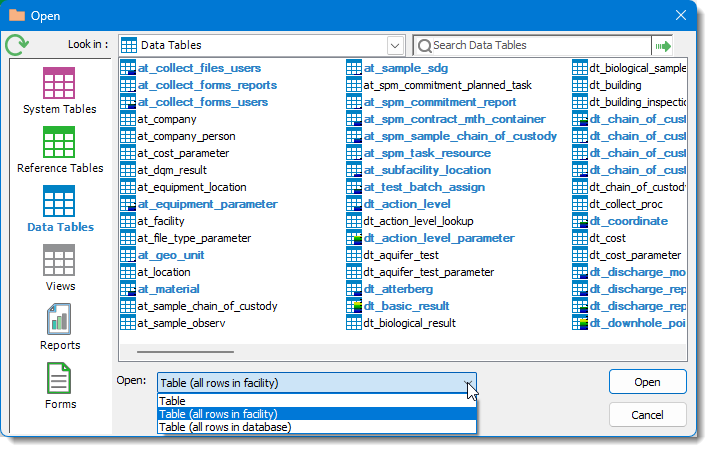
Task: Select at_subfacility_location table
Action: pyautogui.click(x=427, y=170)
